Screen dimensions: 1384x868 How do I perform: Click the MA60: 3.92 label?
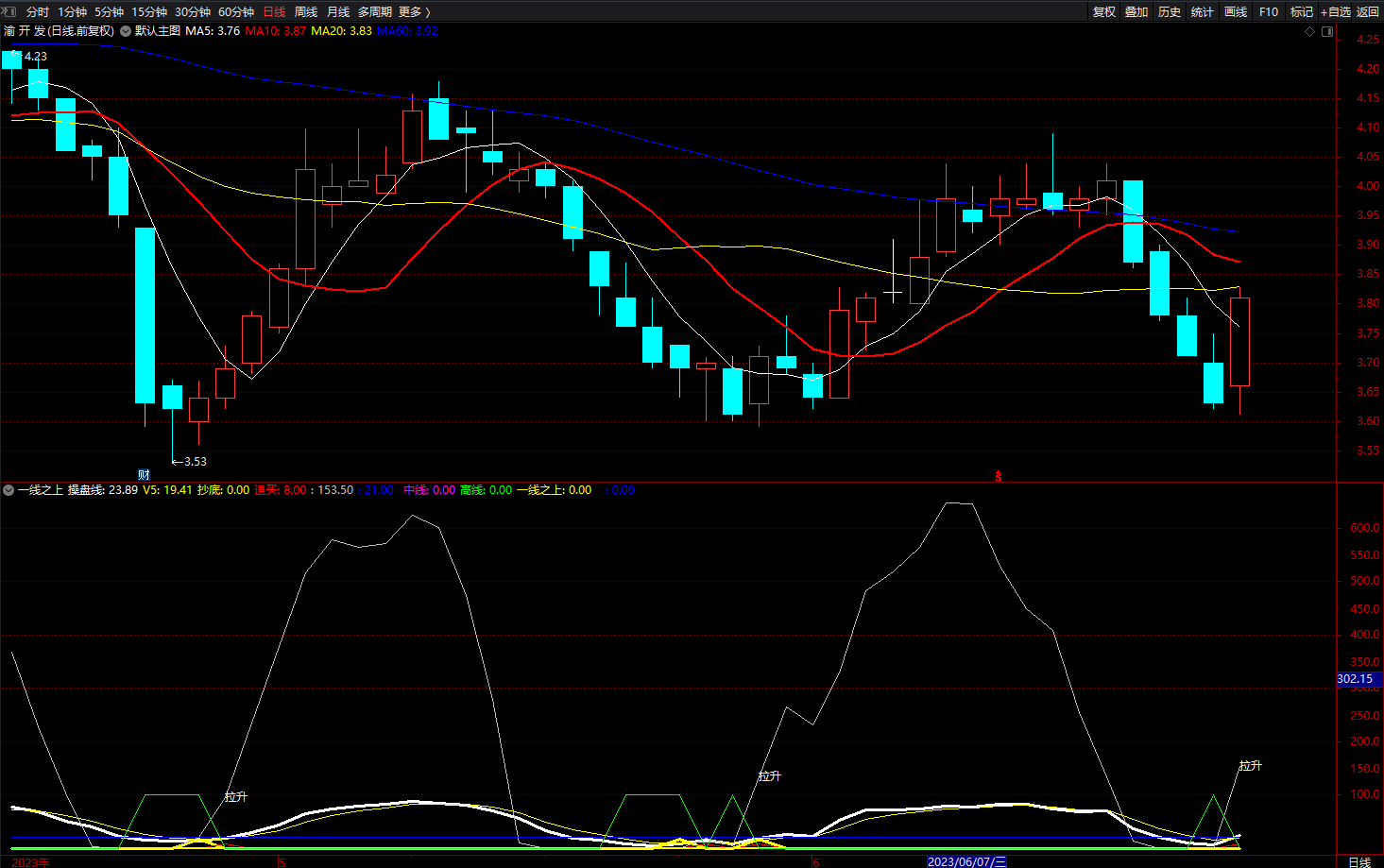pyautogui.click(x=408, y=30)
